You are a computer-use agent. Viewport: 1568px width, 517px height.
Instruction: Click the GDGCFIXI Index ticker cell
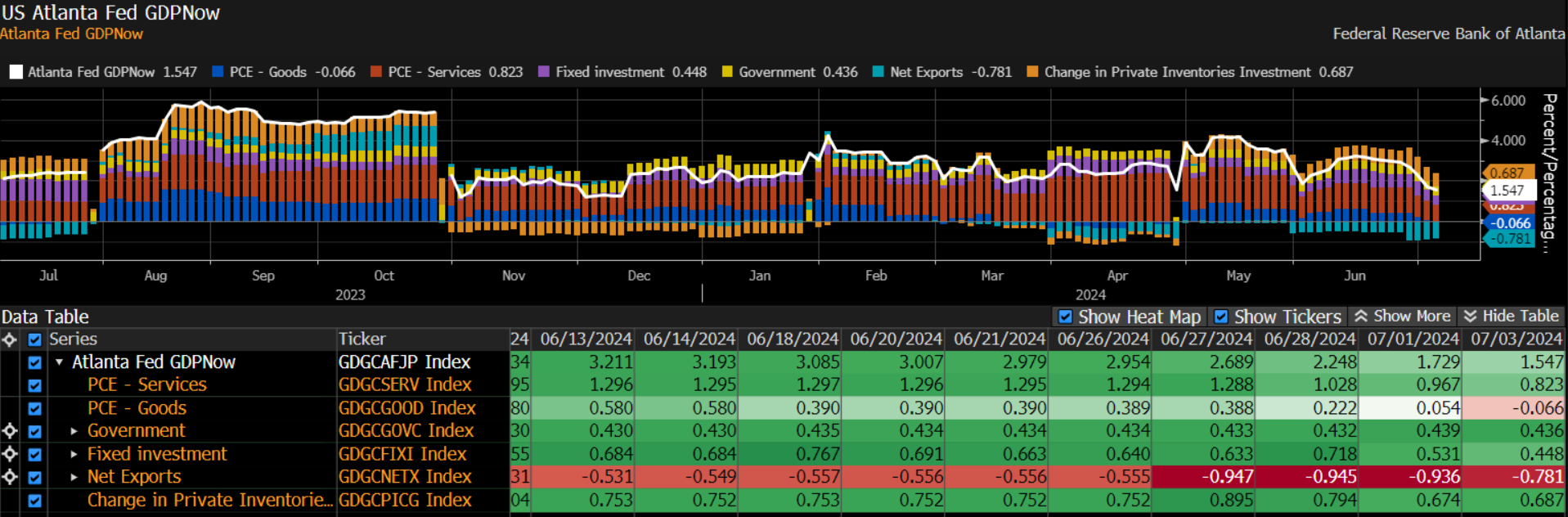[x=402, y=454]
